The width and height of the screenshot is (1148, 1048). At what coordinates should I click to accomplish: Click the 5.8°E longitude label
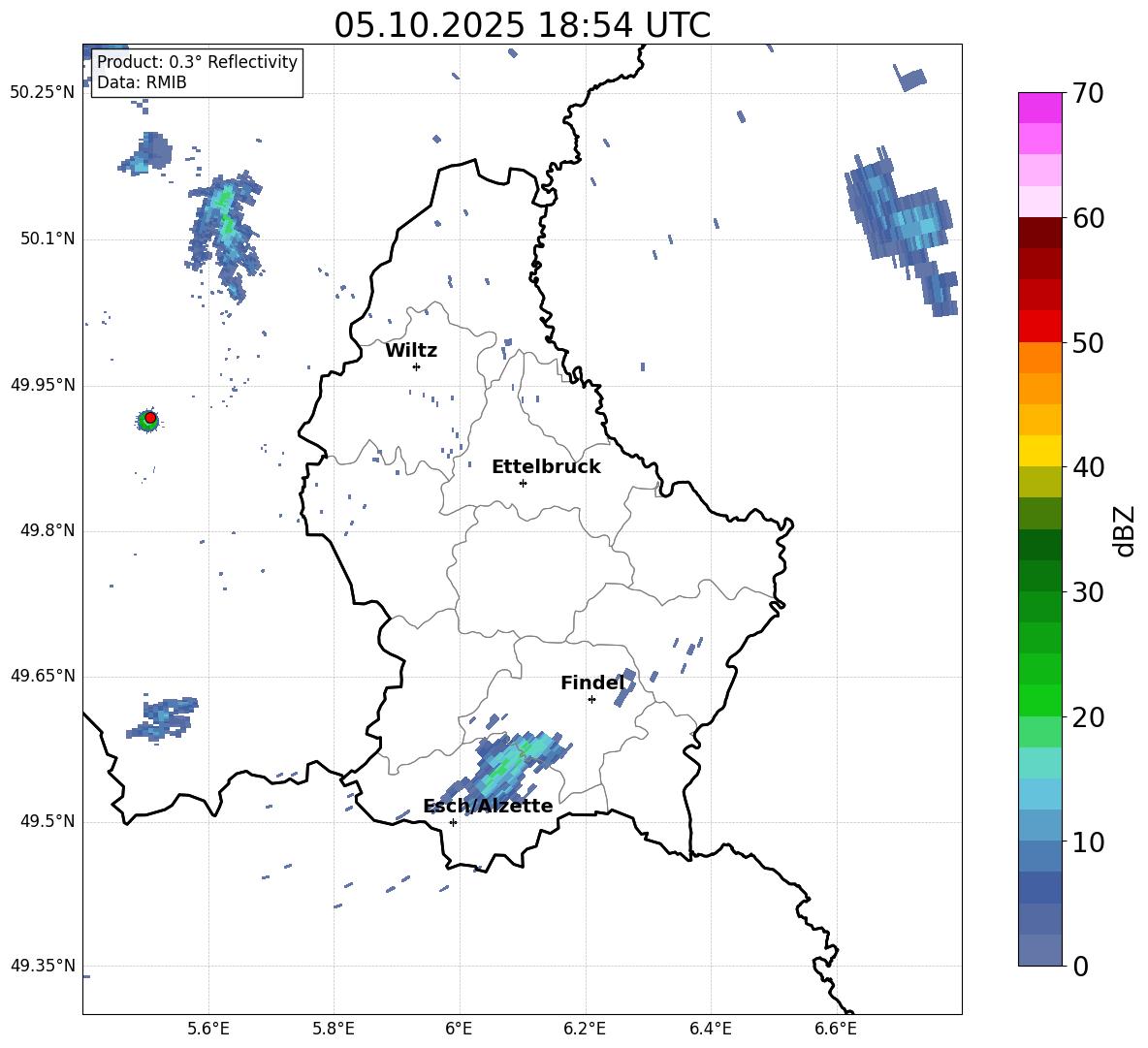[334, 1029]
